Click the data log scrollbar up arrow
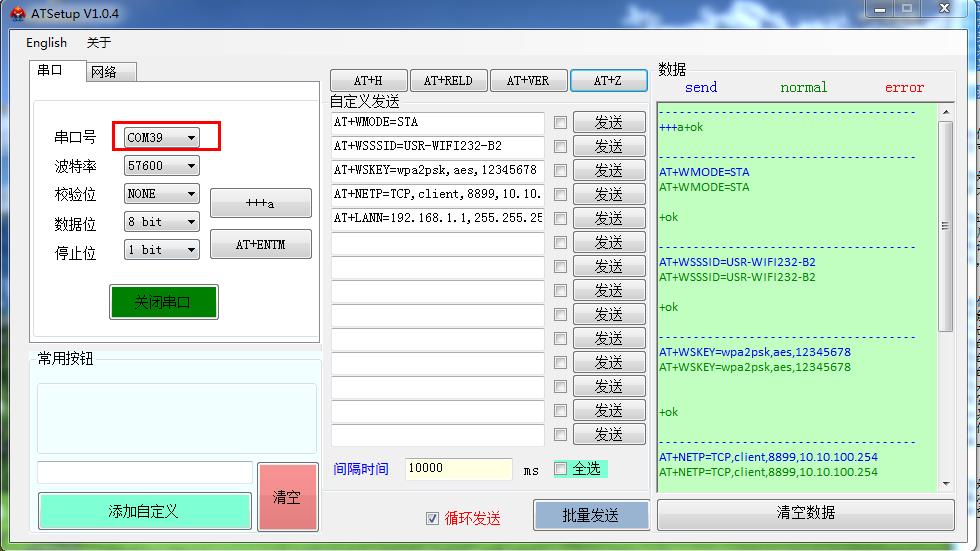 pos(946,112)
